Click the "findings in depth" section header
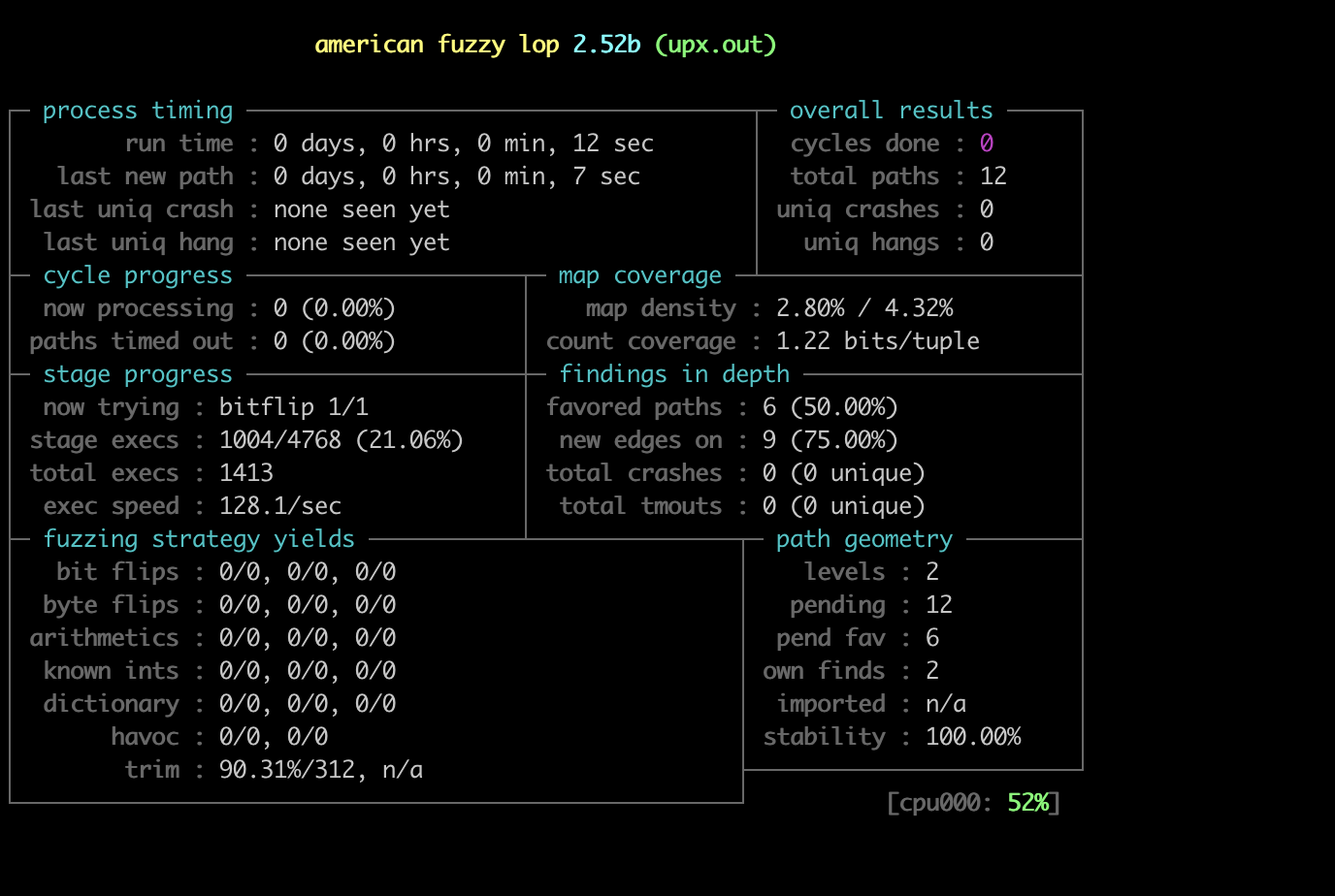Image resolution: width=1335 pixels, height=896 pixels. click(x=674, y=374)
